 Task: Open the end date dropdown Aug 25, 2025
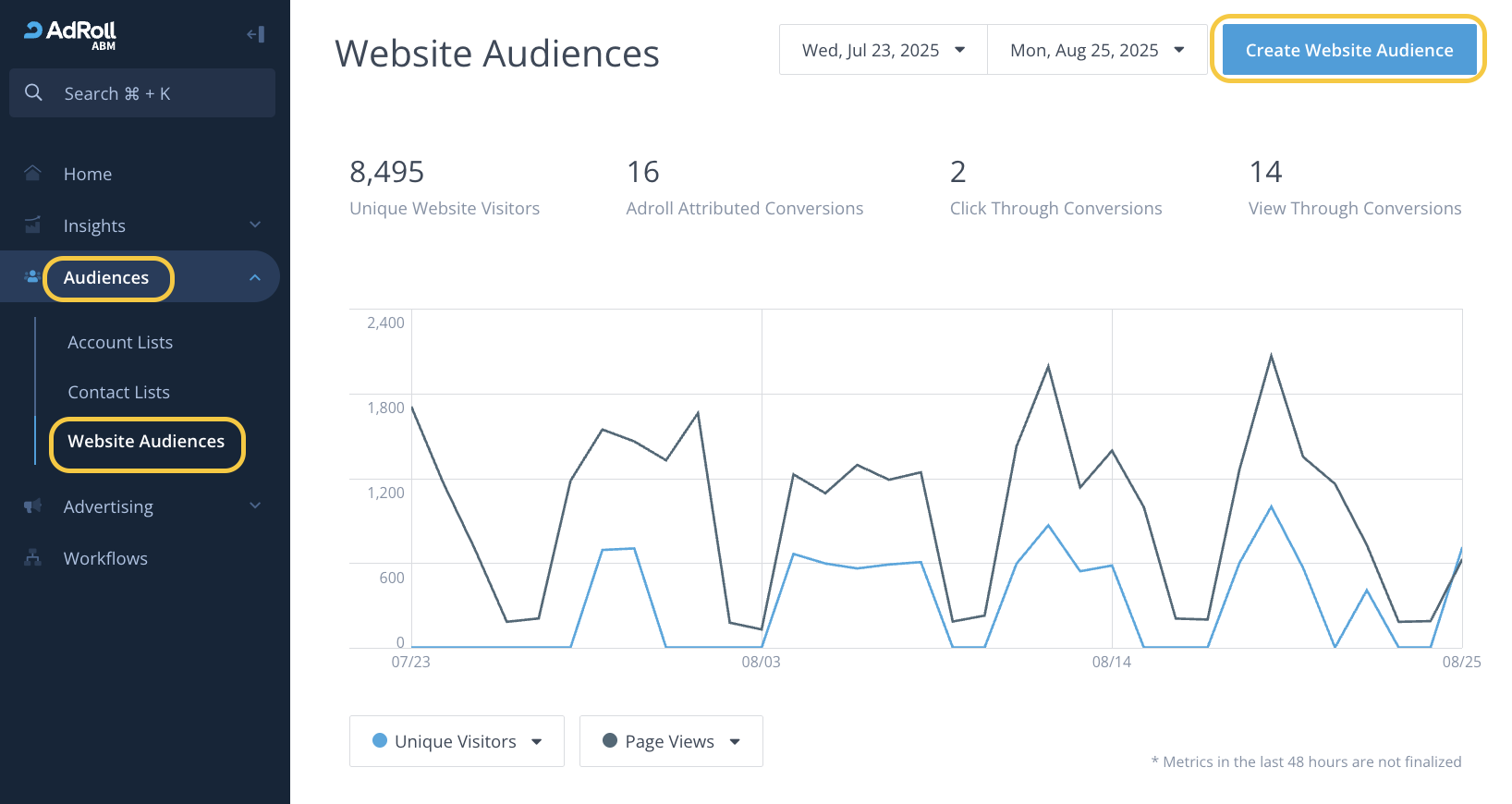[x=1096, y=50]
